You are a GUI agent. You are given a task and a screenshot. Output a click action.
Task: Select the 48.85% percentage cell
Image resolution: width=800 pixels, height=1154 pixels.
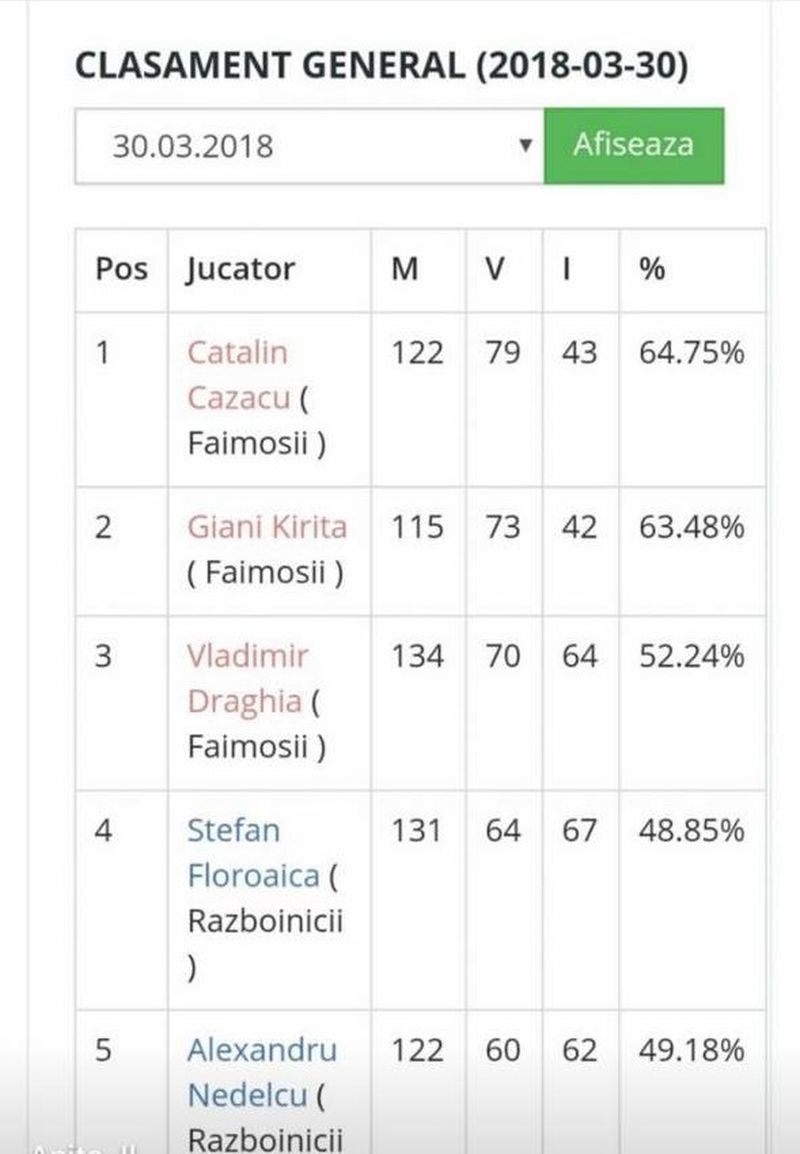pos(691,830)
